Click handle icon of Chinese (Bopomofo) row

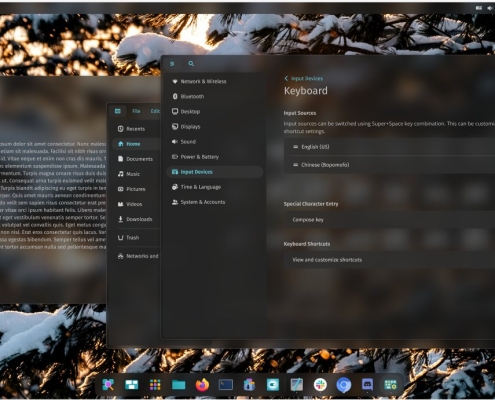click(x=295, y=165)
